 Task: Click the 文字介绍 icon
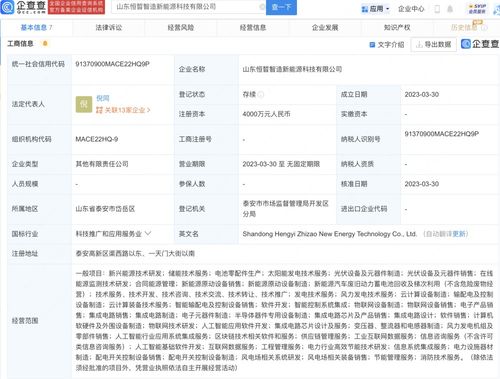[372, 45]
